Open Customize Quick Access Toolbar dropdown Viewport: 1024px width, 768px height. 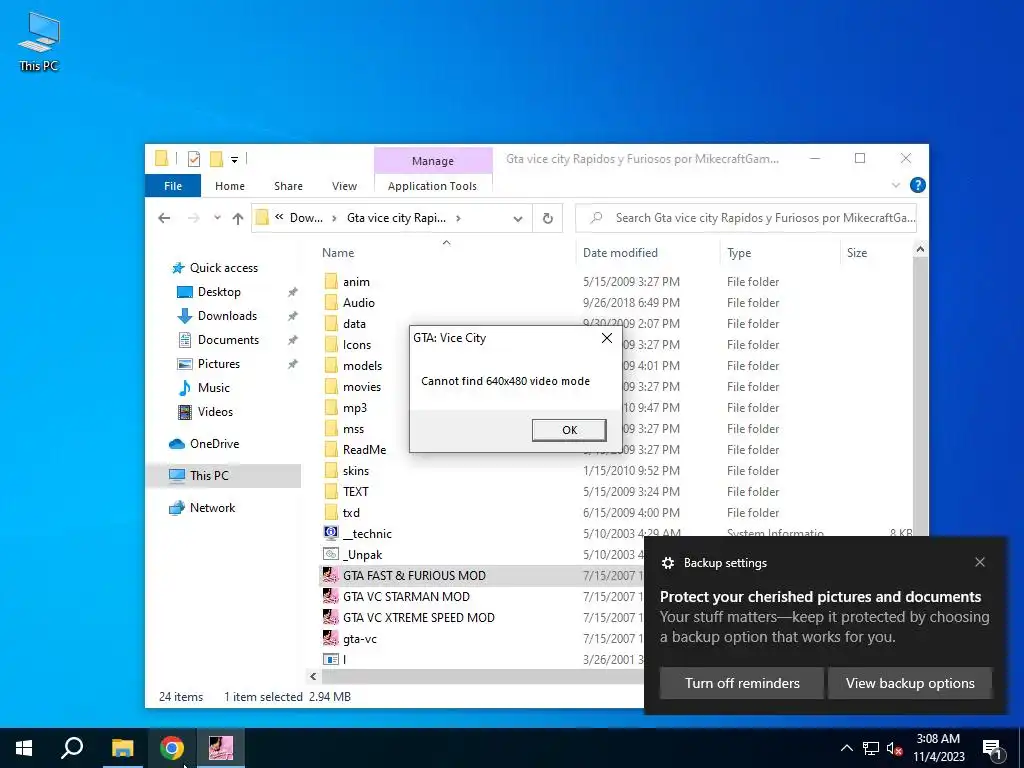[x=234, y=159]
